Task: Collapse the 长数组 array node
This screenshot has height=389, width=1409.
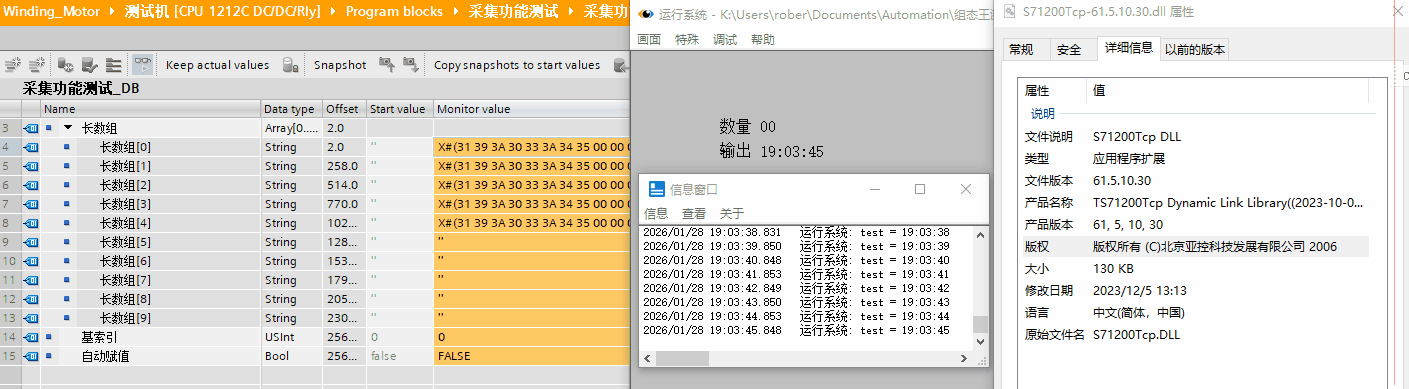Action: pyautogui.click(x=68, y=128)
